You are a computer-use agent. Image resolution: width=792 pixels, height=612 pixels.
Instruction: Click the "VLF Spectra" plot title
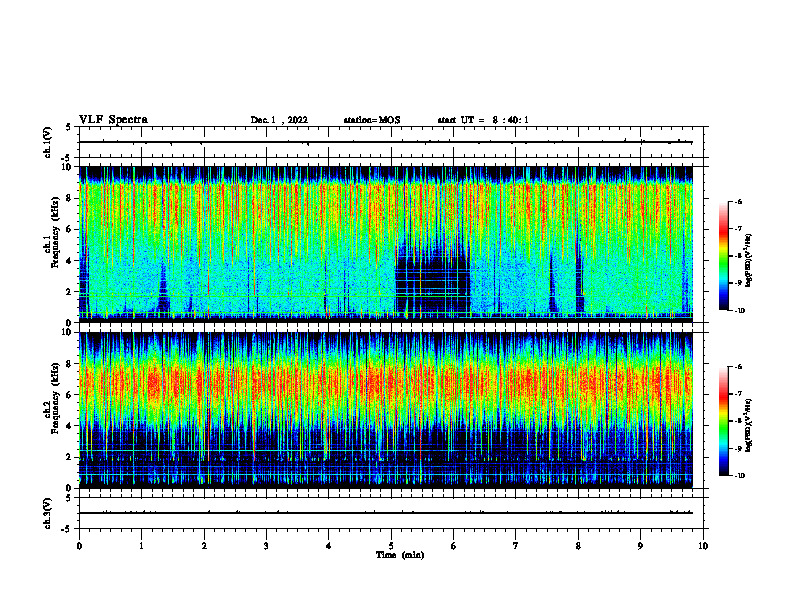(x=113, y=120)
